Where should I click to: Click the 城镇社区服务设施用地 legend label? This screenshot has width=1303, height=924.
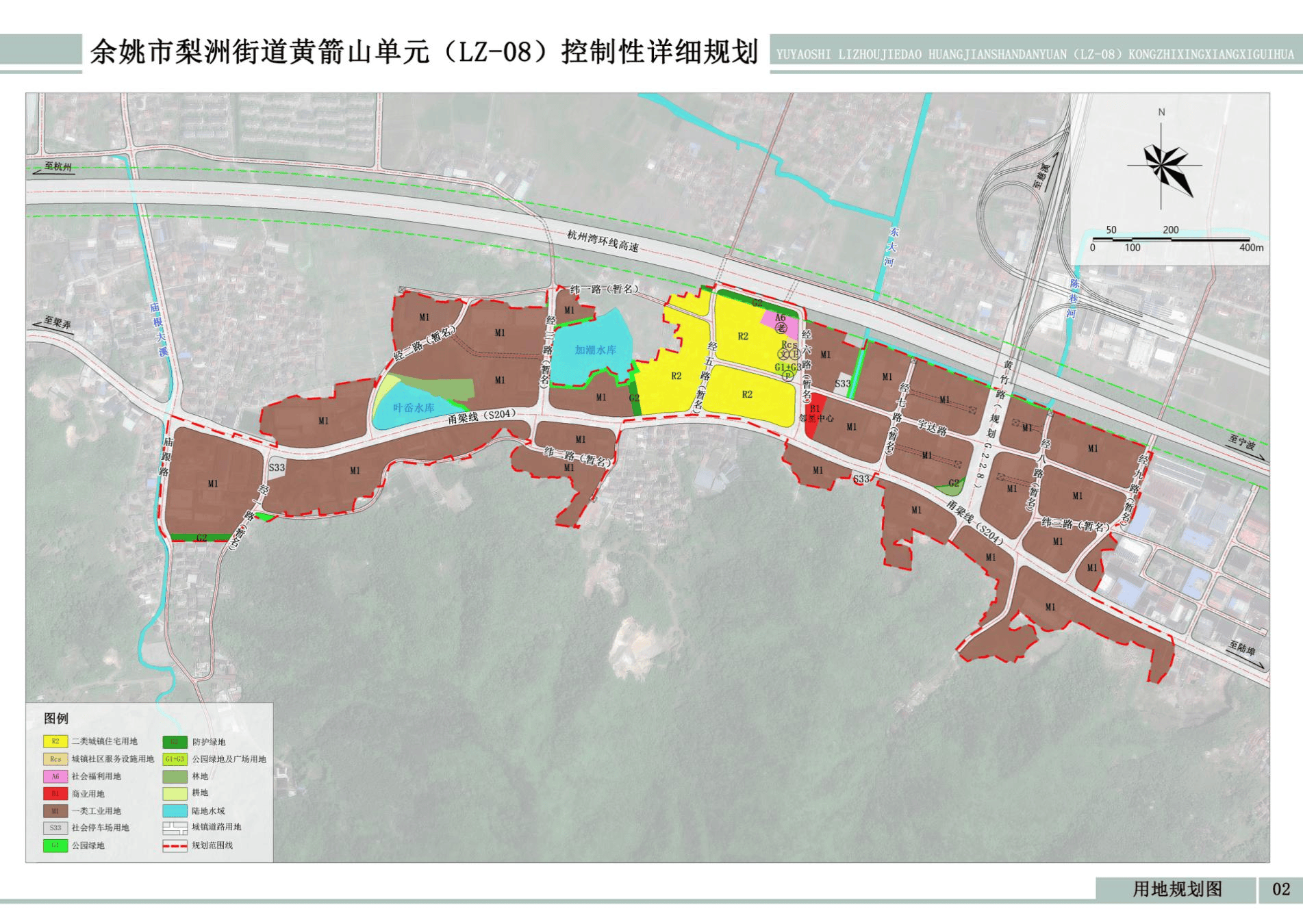coord(113,759)
